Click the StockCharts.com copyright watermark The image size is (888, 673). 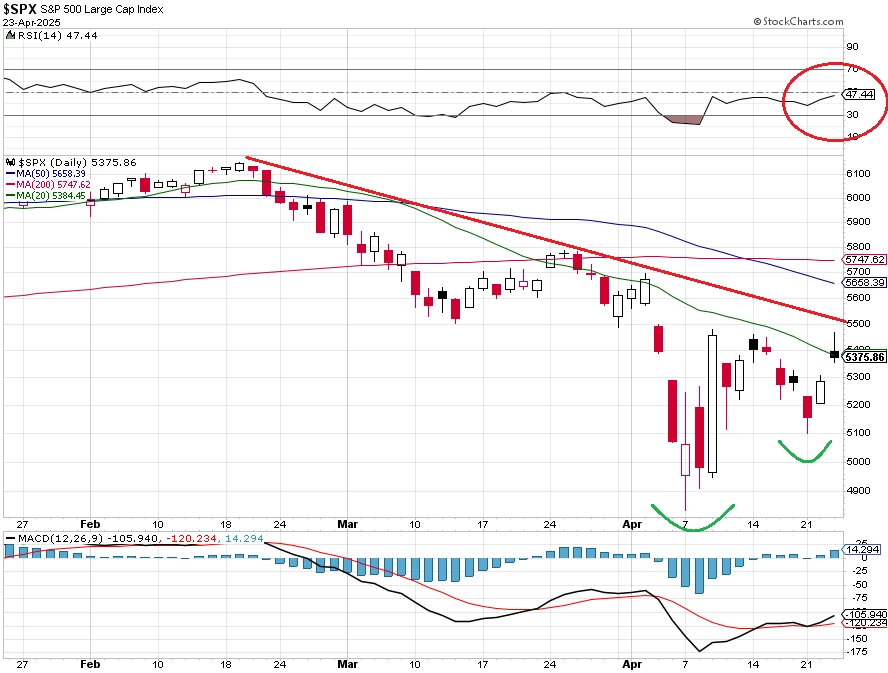[798, 22]
